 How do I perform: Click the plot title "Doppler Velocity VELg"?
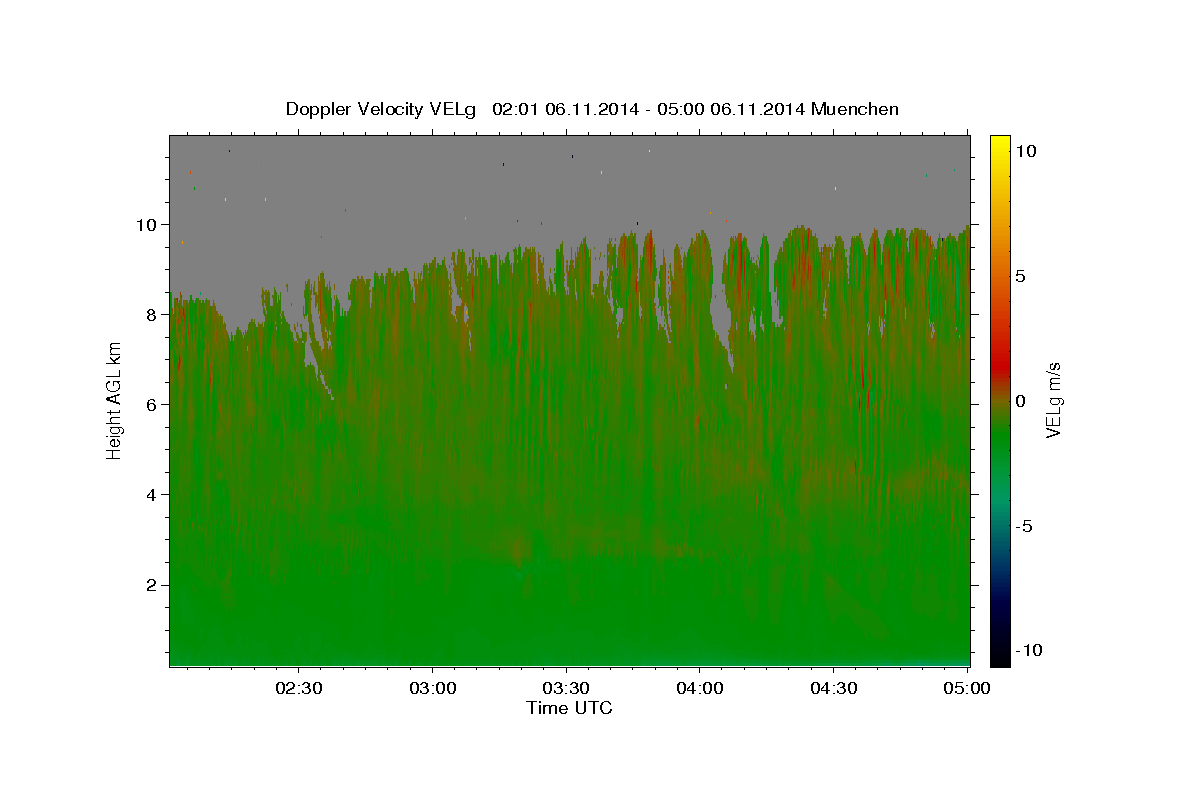tap(382, 109)
